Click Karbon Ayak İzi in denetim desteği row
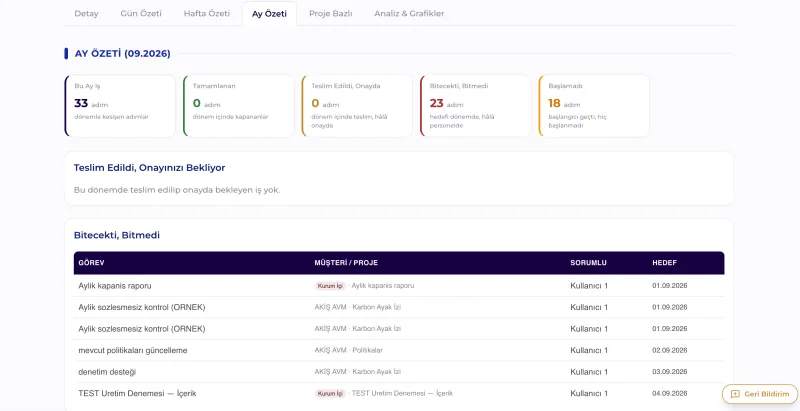 377,372
